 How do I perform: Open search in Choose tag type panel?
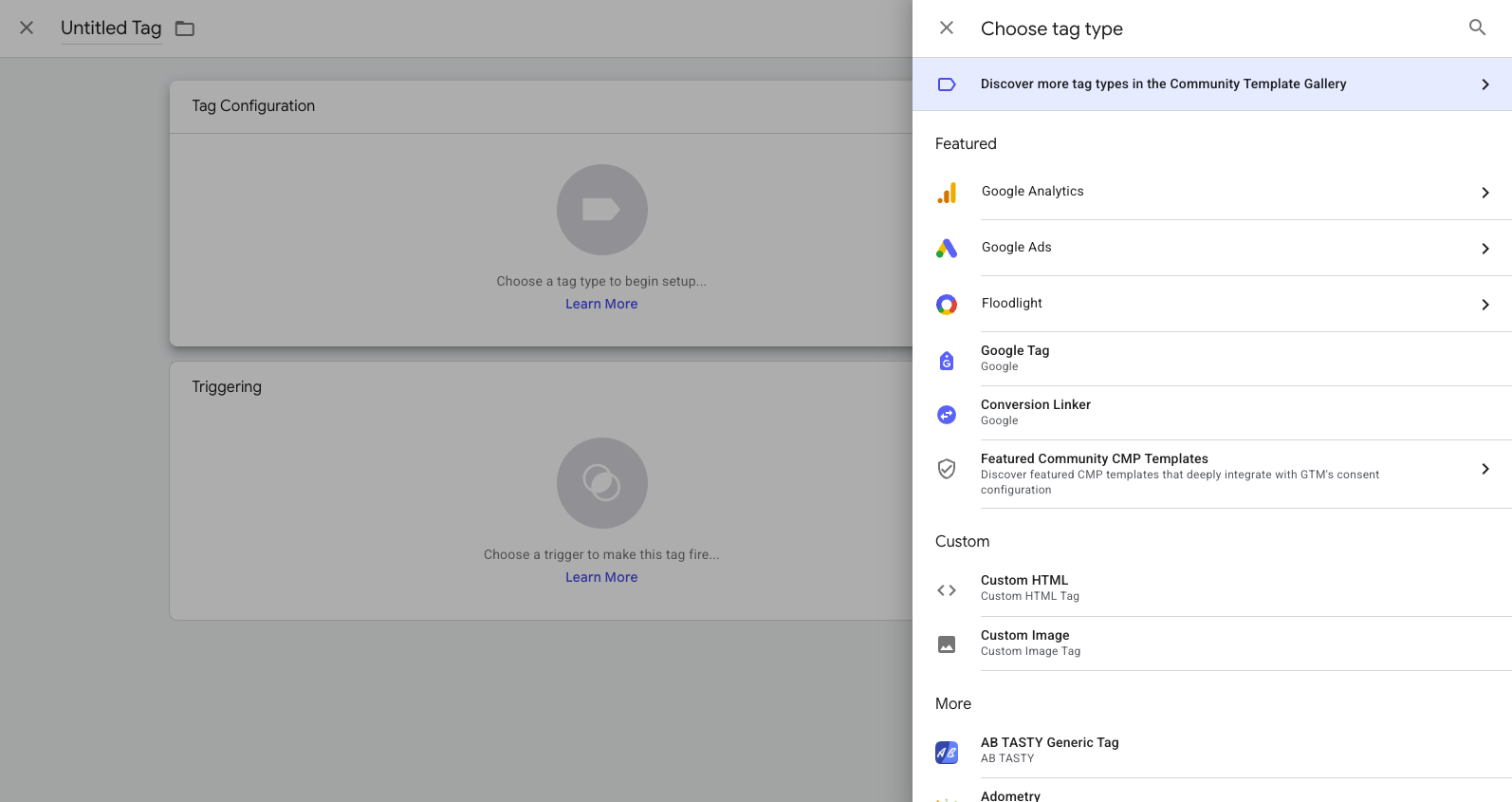1477,28
